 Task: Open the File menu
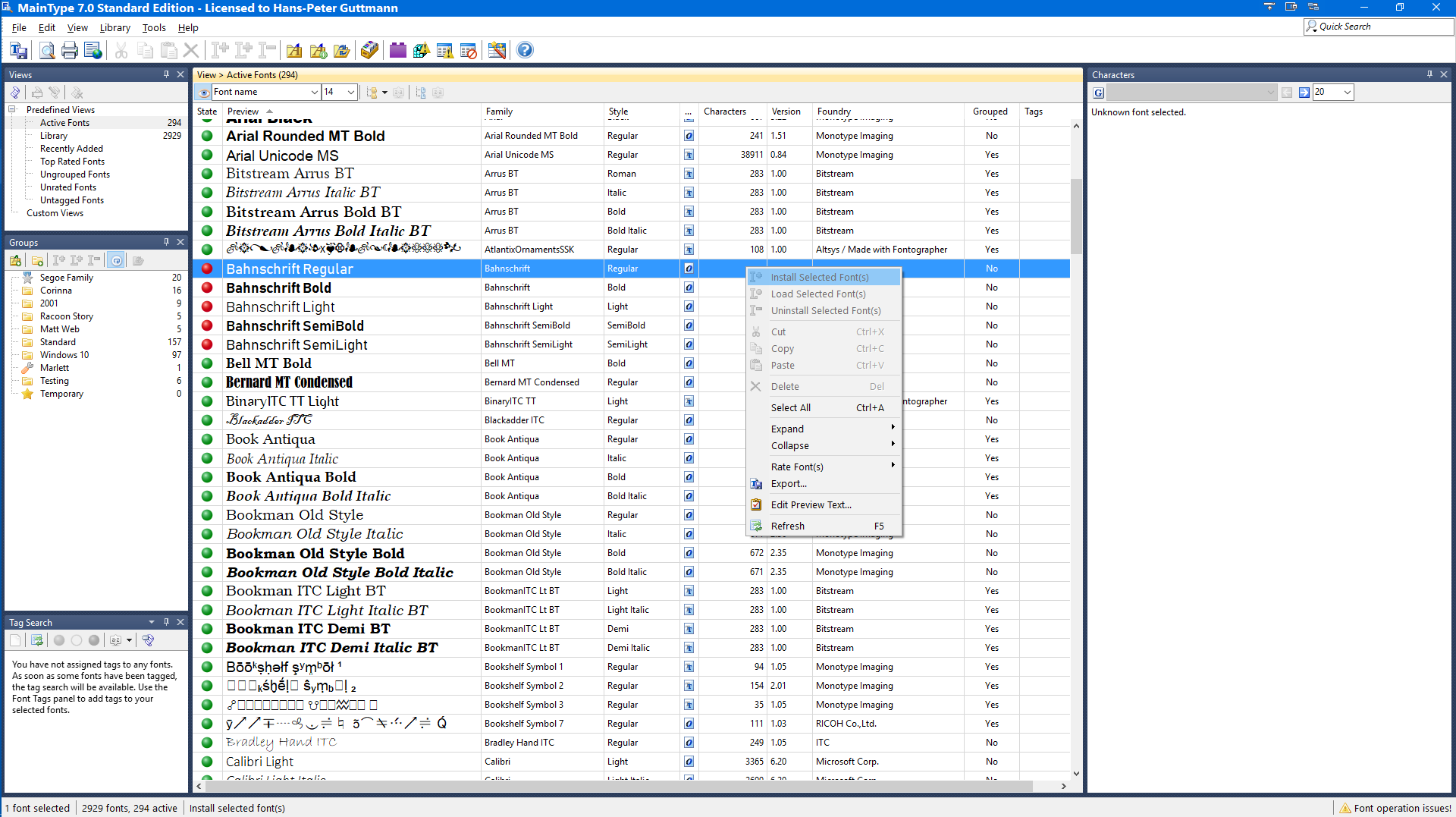click(x=19, y=27)
